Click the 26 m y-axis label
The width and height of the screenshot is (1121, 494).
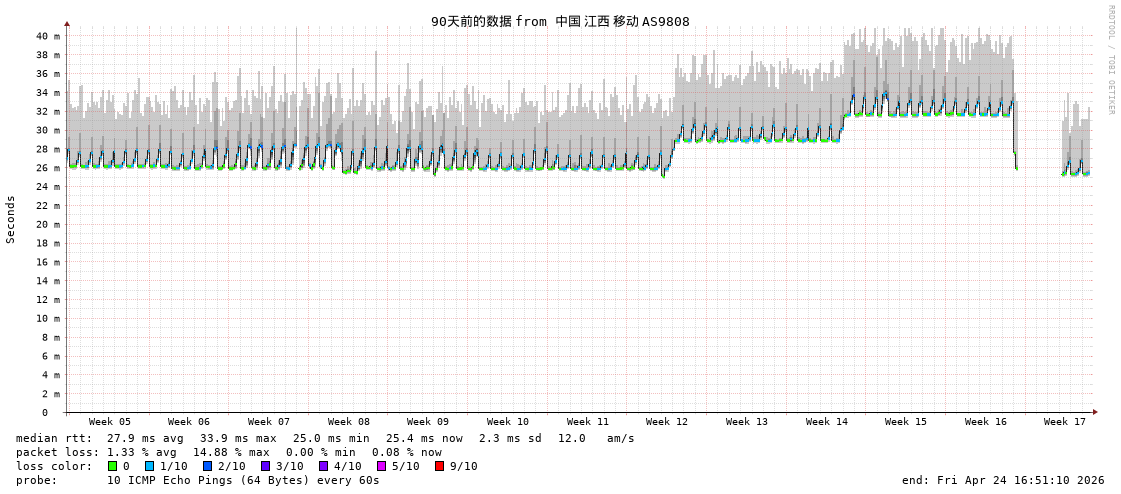click(x=49, y=168)
